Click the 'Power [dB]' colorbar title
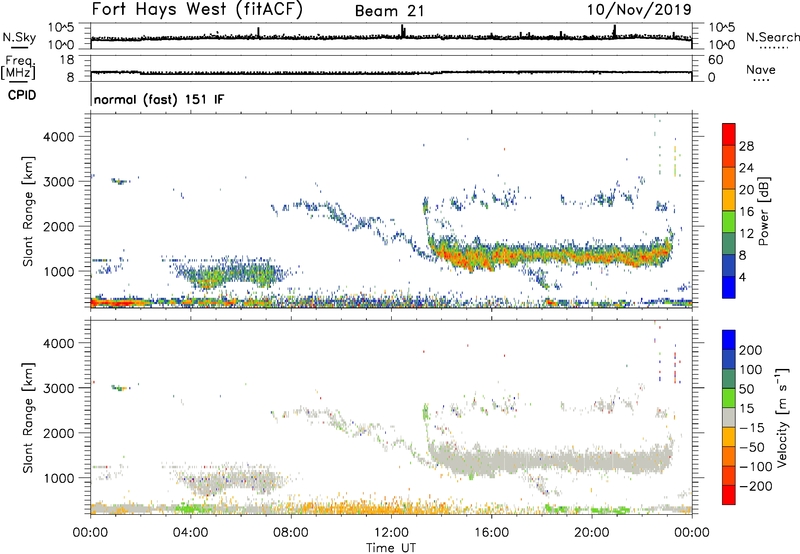 pos(763,211)
